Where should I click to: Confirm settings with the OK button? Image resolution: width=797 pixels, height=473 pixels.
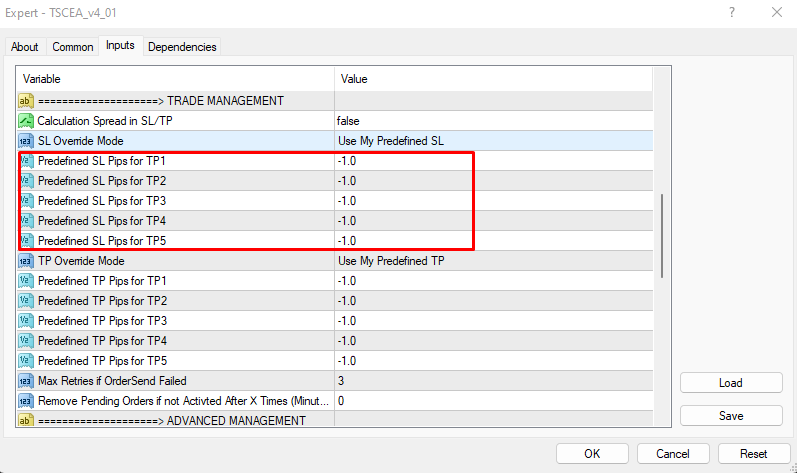click(592, 453)
